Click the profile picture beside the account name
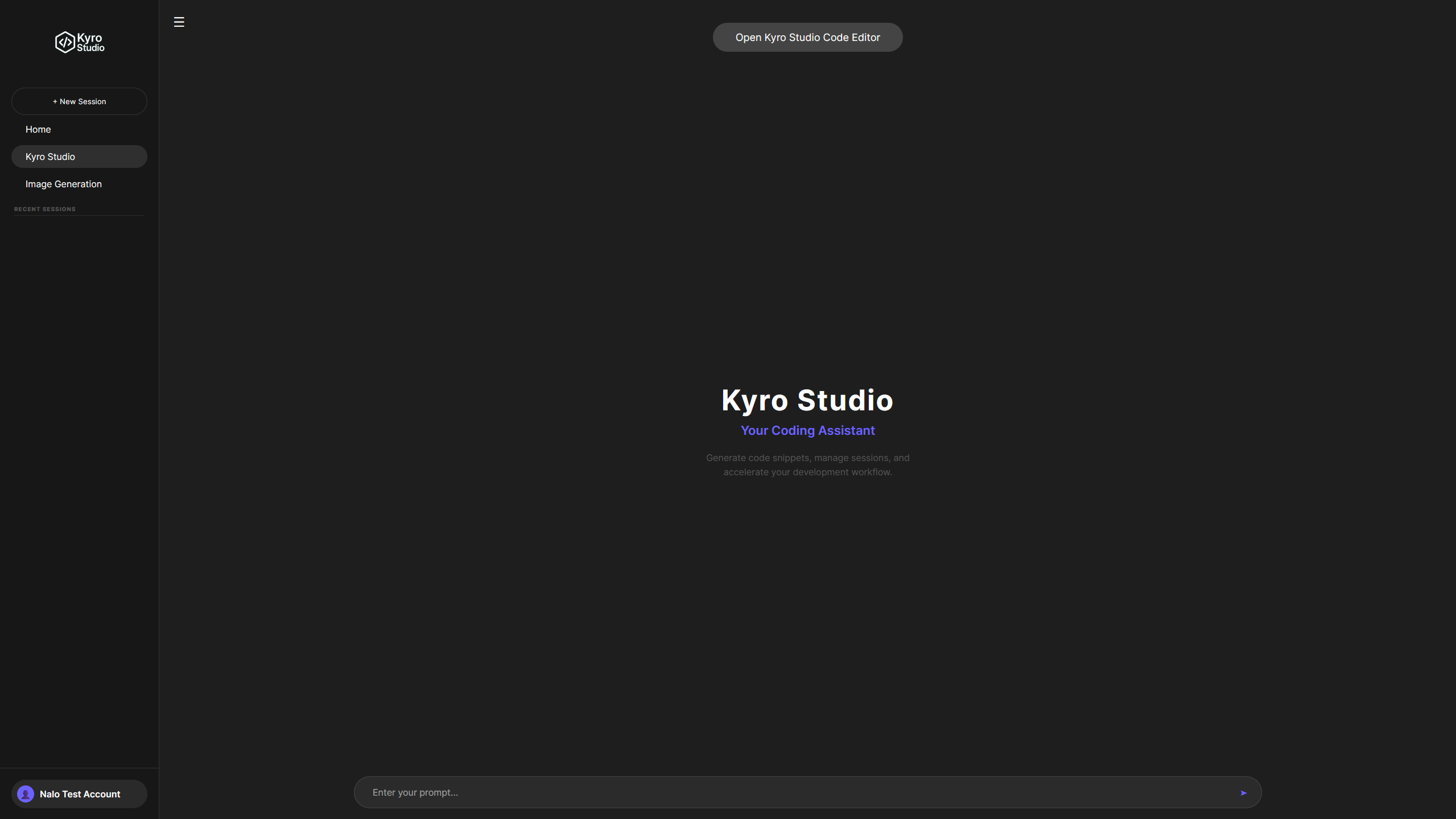This screenshot has width=1456, height=819. click(x=25, y=793)
